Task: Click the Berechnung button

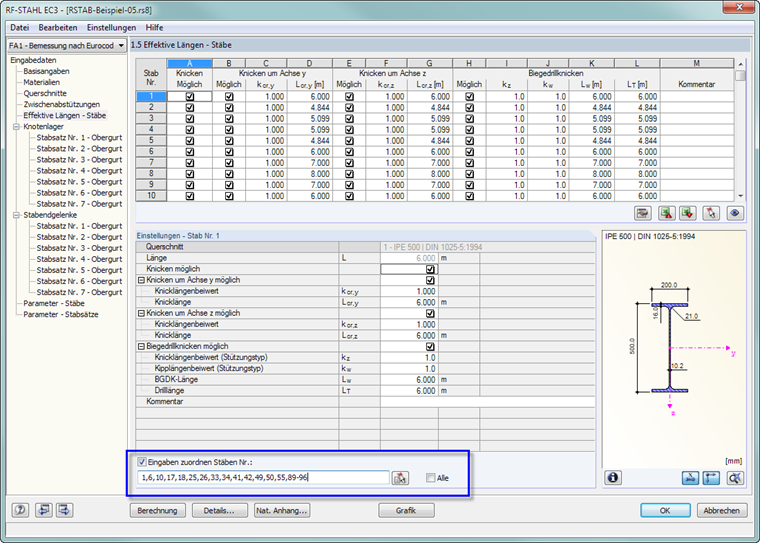Action: click(x=158, y=511)
